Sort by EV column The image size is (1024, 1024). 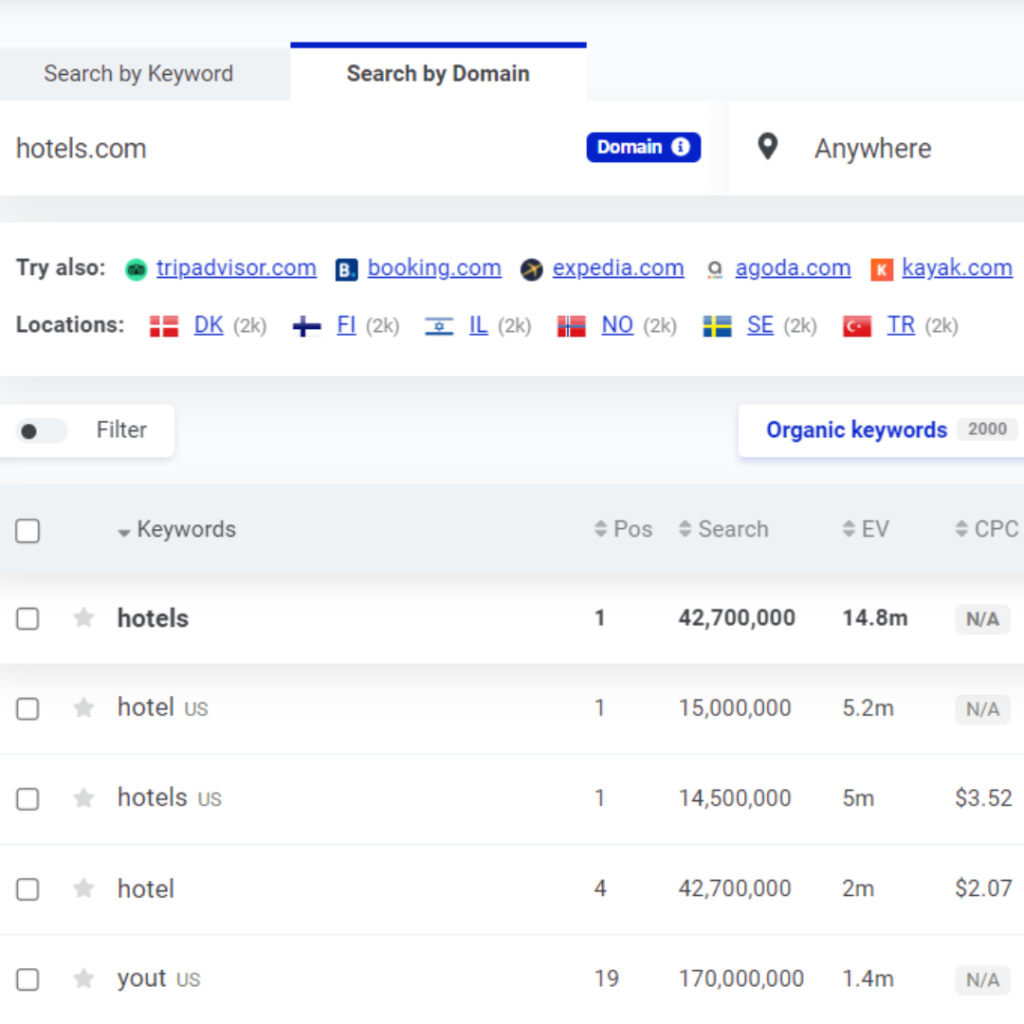pos(866,529)
